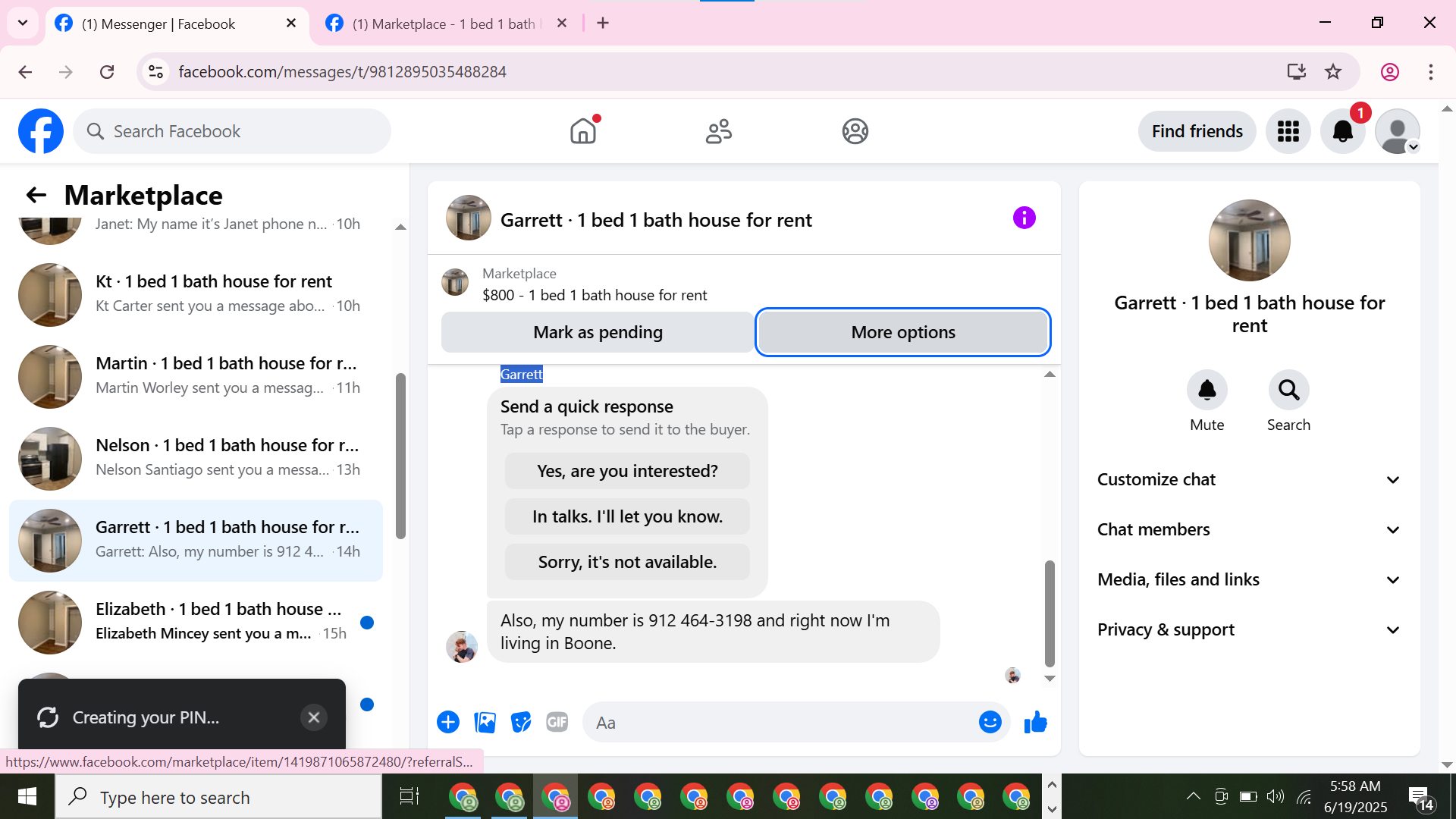Mute this Garrett conversation
This screenshot has width=1456, height=819.
tap(1207, 390)
